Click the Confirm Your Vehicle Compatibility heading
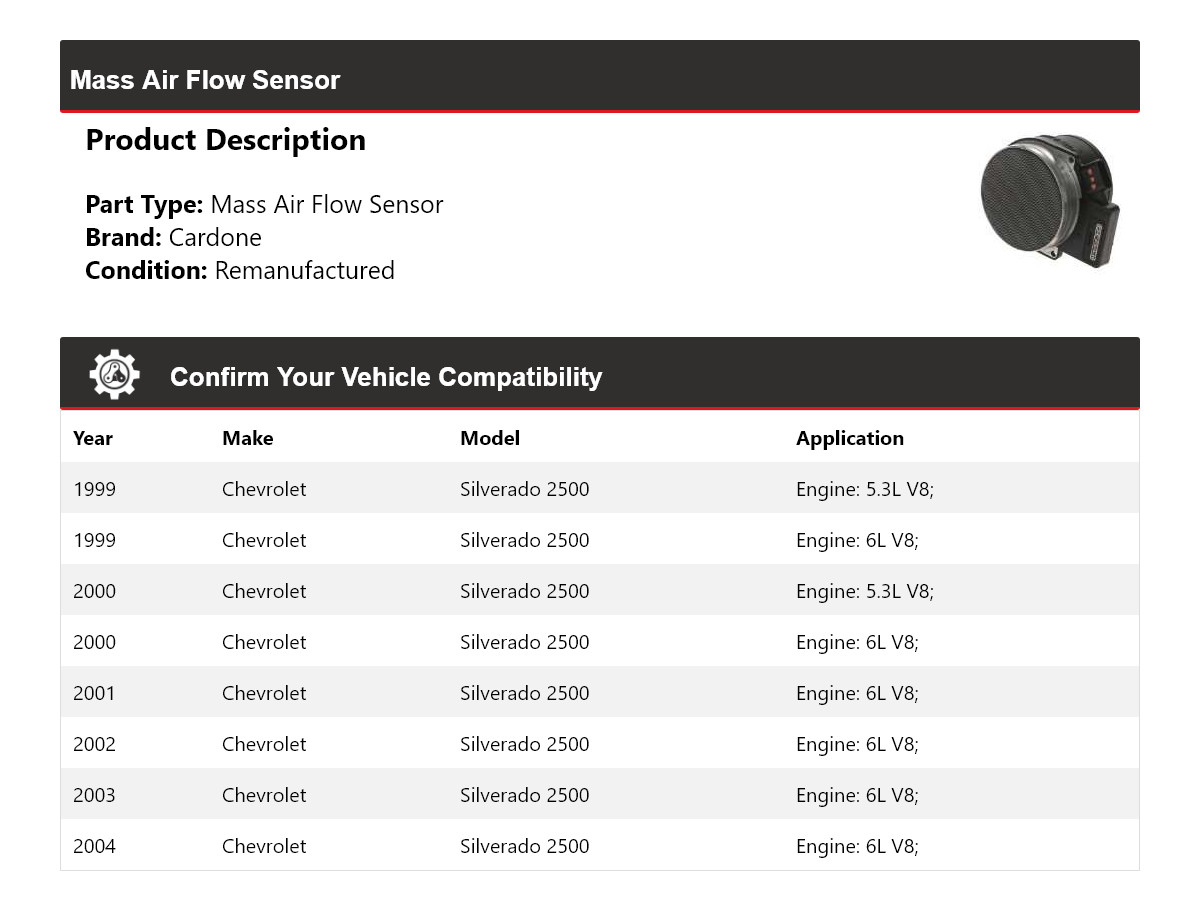This screenshot has height=911, width=1200. (x=385, y=377)
